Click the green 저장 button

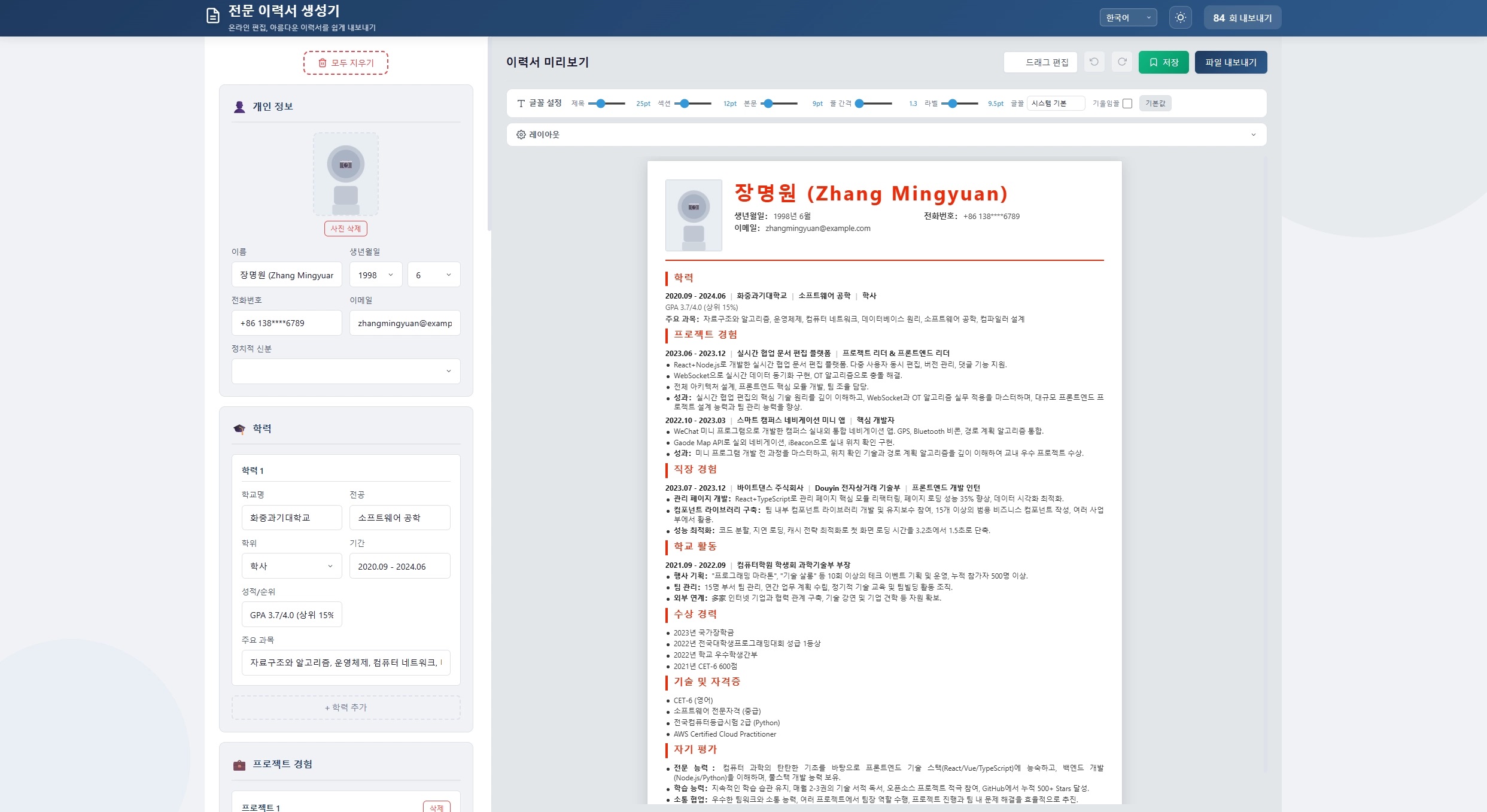pos(1163,62)
